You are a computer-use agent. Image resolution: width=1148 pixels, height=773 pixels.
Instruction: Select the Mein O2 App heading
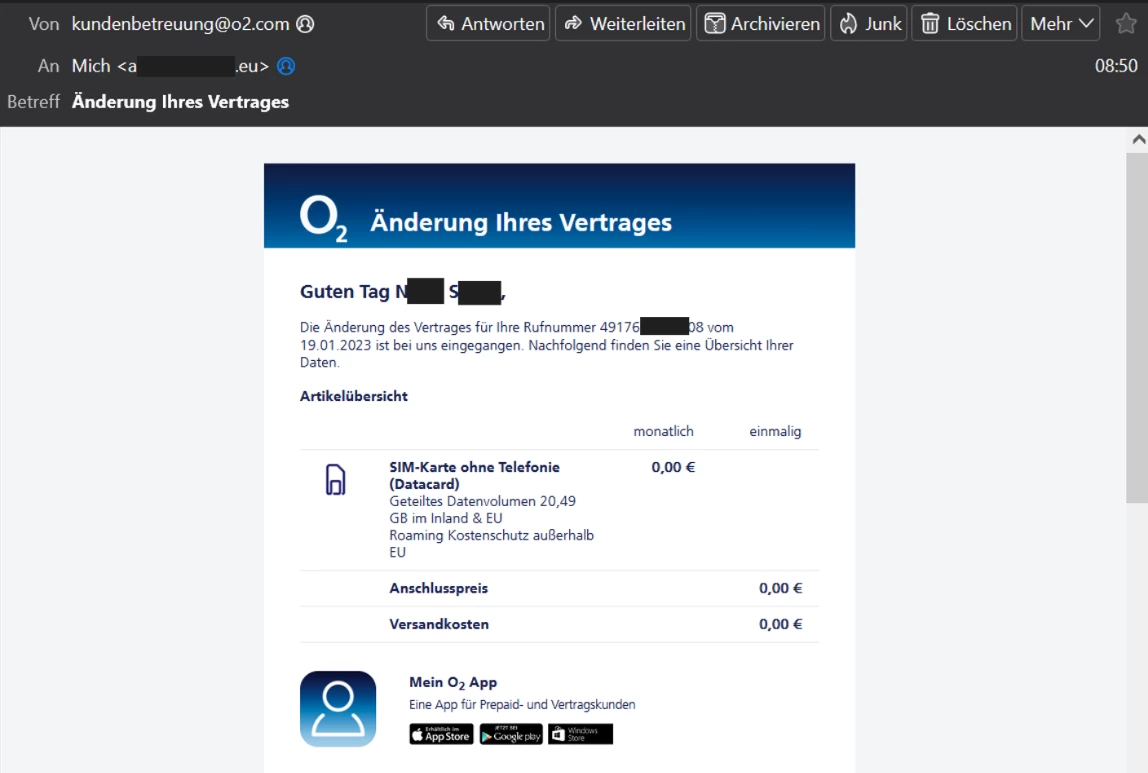pyautogui.click(x=453, y=682)
